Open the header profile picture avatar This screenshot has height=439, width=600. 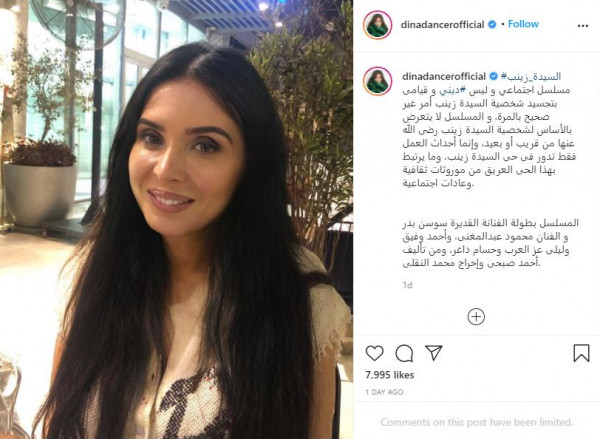click(x=377, y=25)
